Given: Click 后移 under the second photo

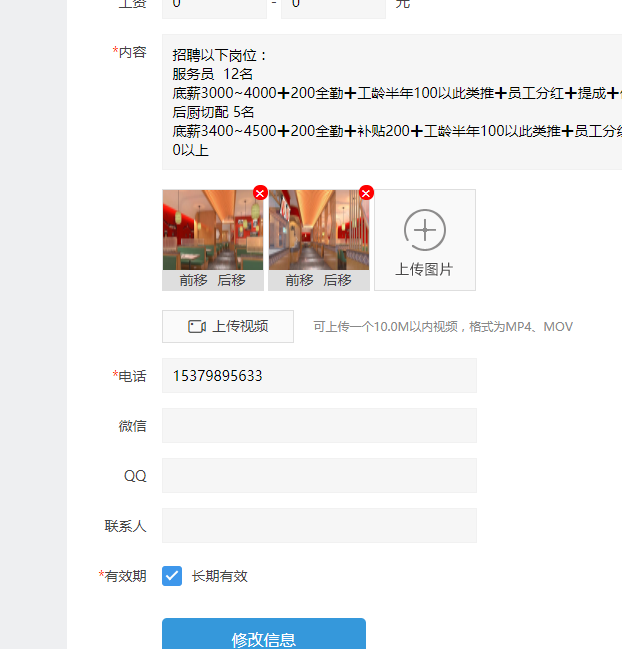Looking at the screenshot, I should (x=337, y=280).
